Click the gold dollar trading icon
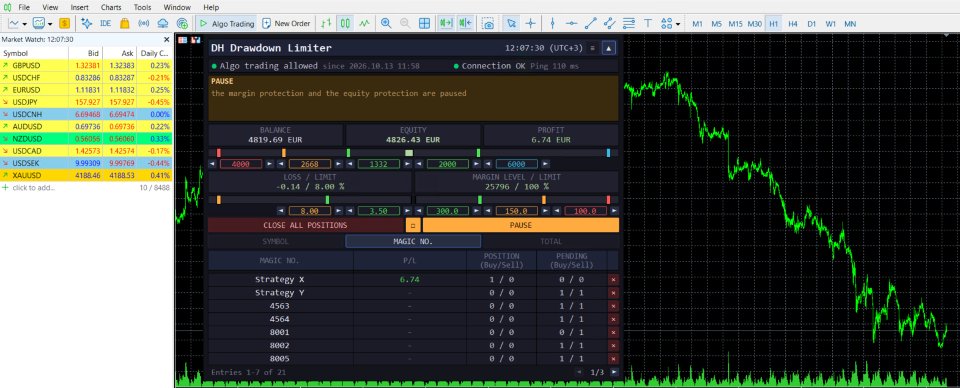960x388 pixels. pyautogui.click(x=64, y=23)
